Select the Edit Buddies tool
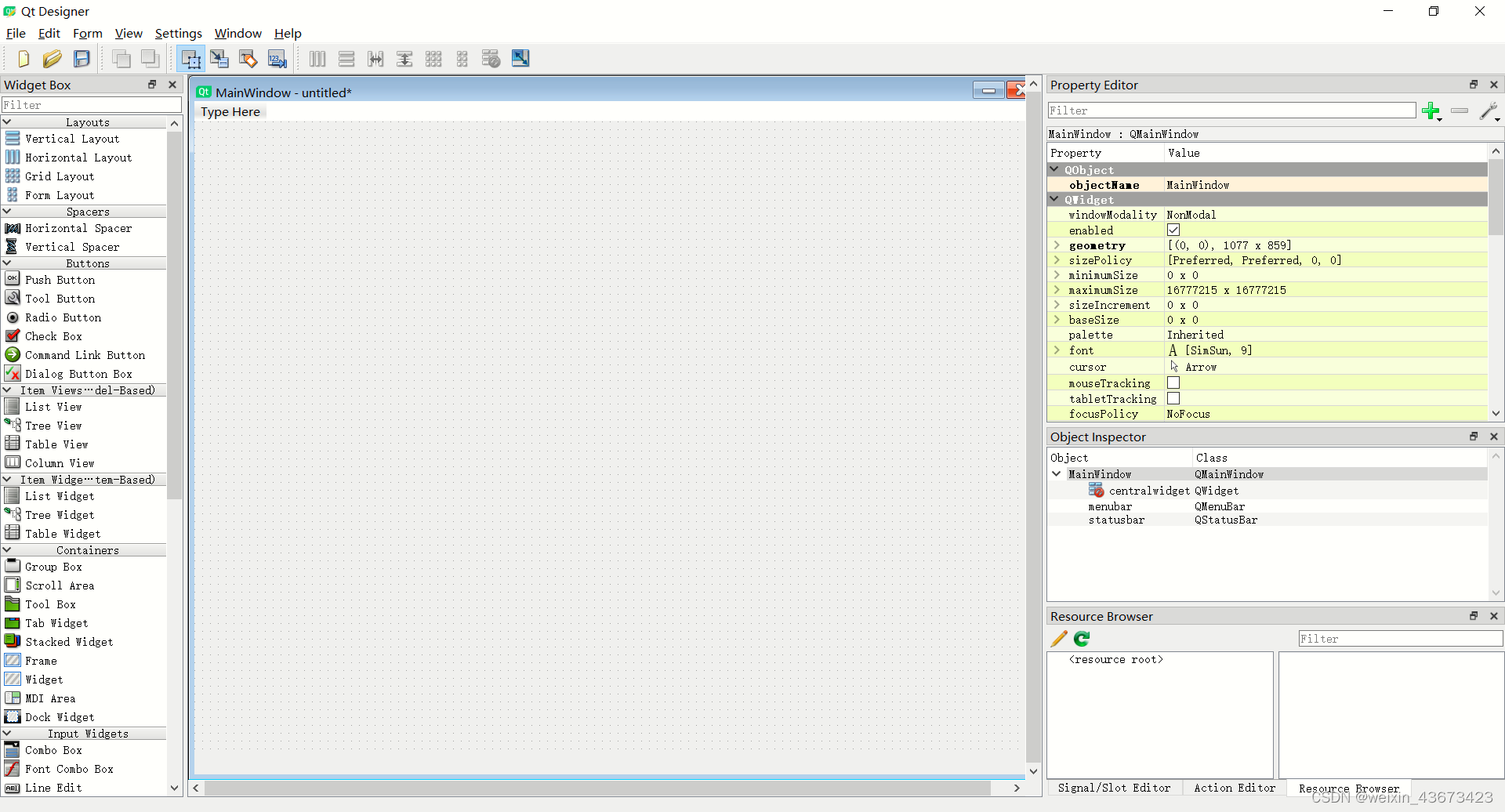This screenshot has width=1505, height=812. [x=248, y=58]
